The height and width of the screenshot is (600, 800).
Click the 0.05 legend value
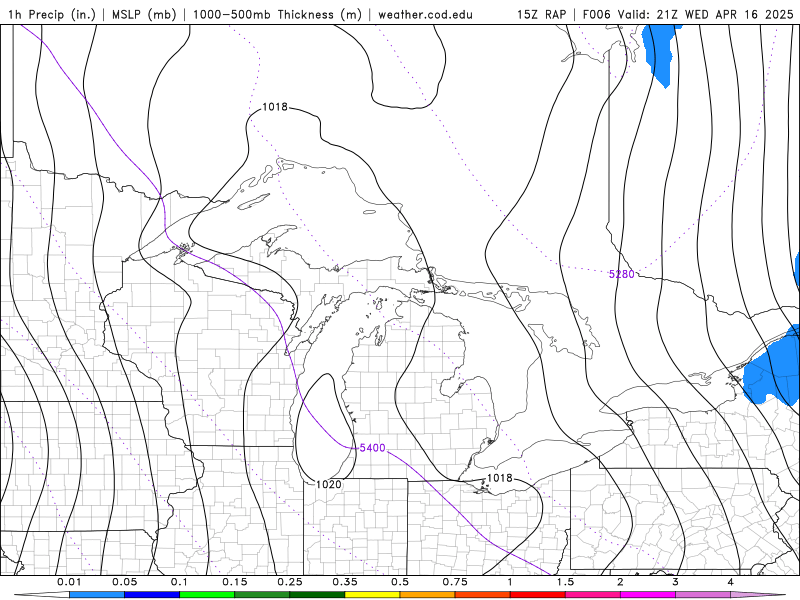(124, 582)
